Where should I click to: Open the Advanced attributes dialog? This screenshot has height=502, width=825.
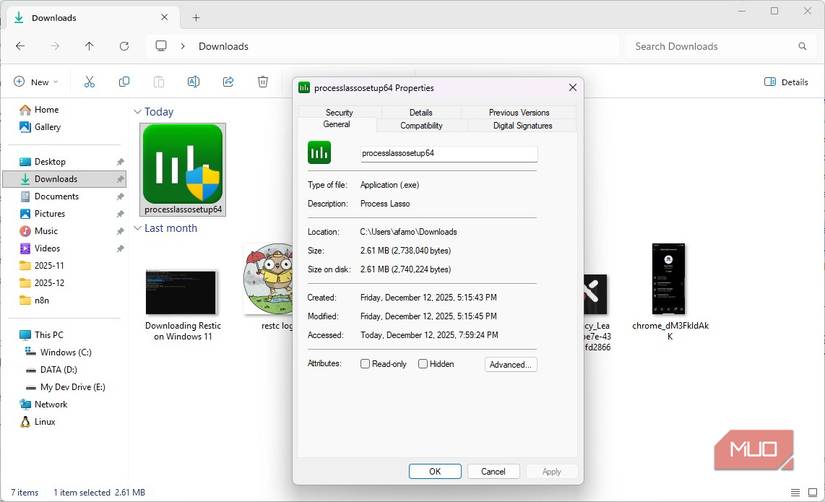510,364
